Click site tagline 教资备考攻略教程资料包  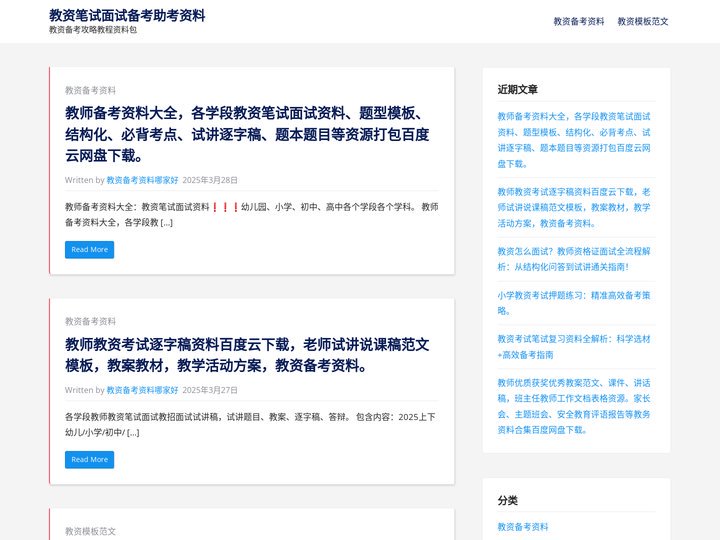coord(93,30)
